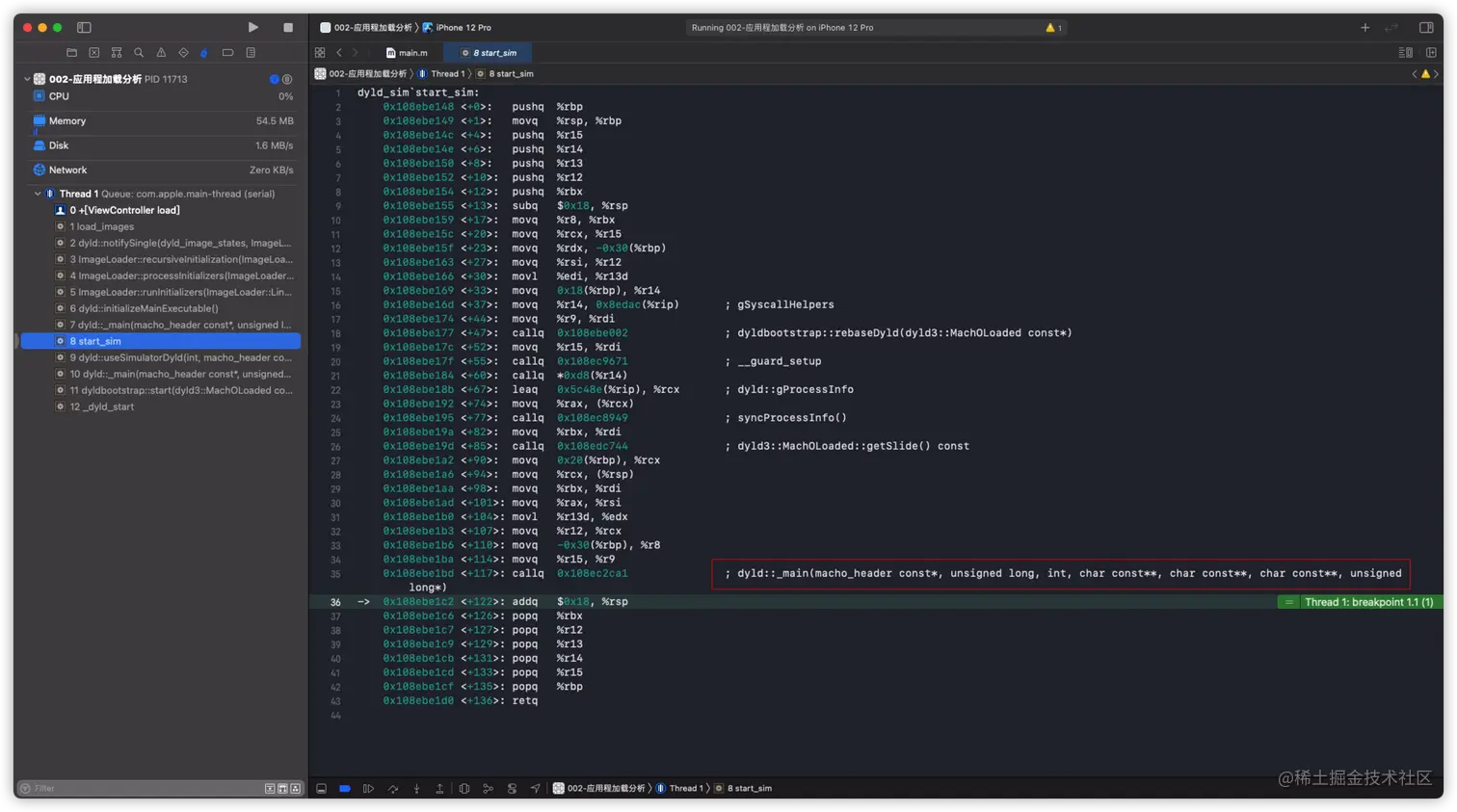Image resolution: width=1457 pixels, height=812 pixels.
Task: Add a new editor tab with plus
Action: [x=1364, y=28]
